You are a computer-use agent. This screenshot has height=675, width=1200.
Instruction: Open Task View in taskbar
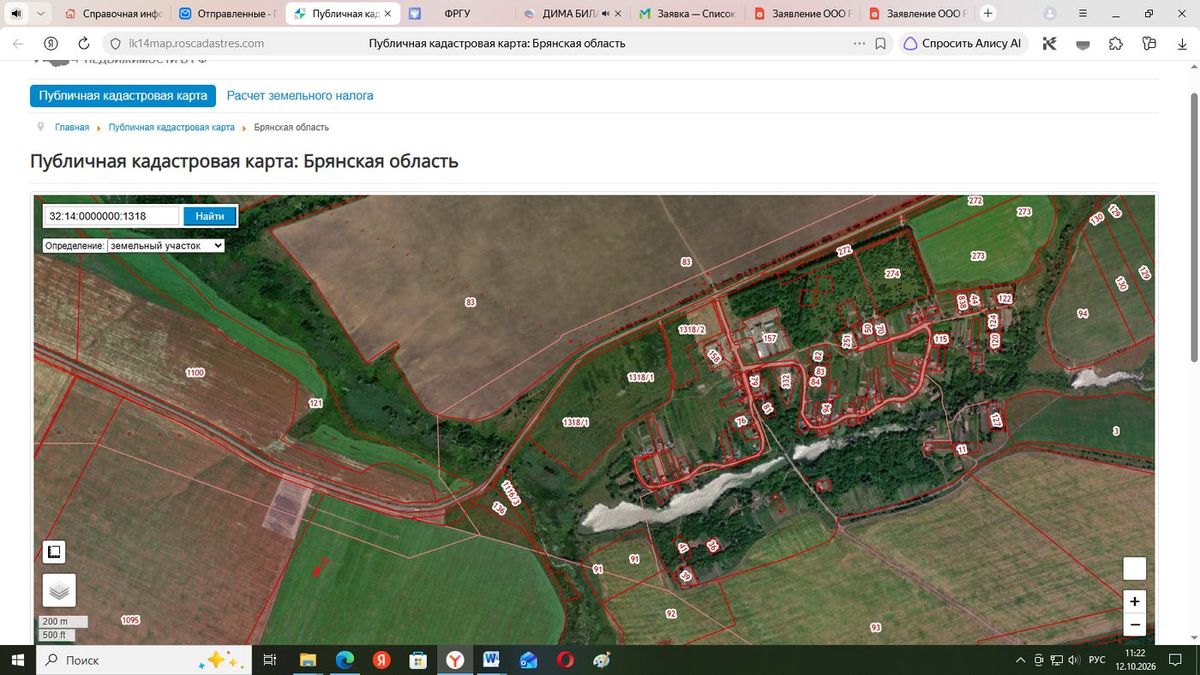(x=269, y=660)
